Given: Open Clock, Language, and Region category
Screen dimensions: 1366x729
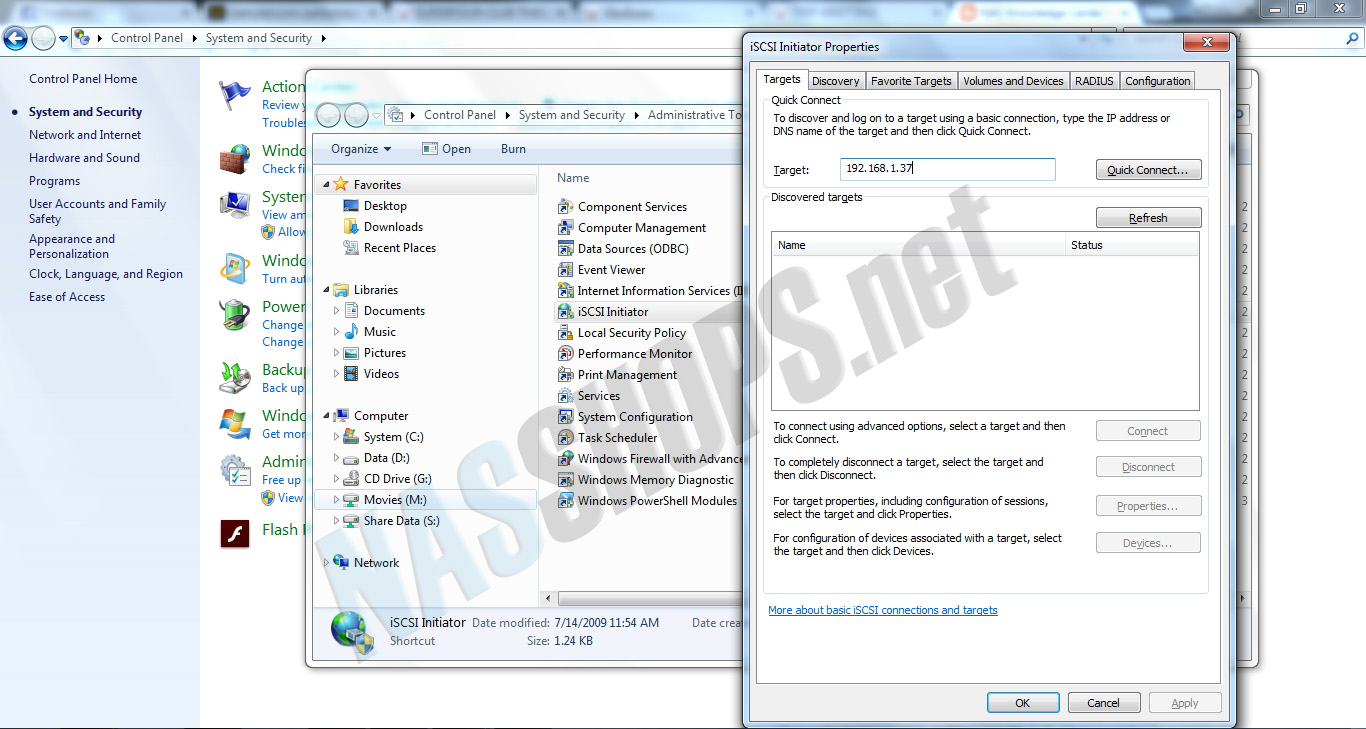Looking at the screenshot, I should click(x=106, y=274).
